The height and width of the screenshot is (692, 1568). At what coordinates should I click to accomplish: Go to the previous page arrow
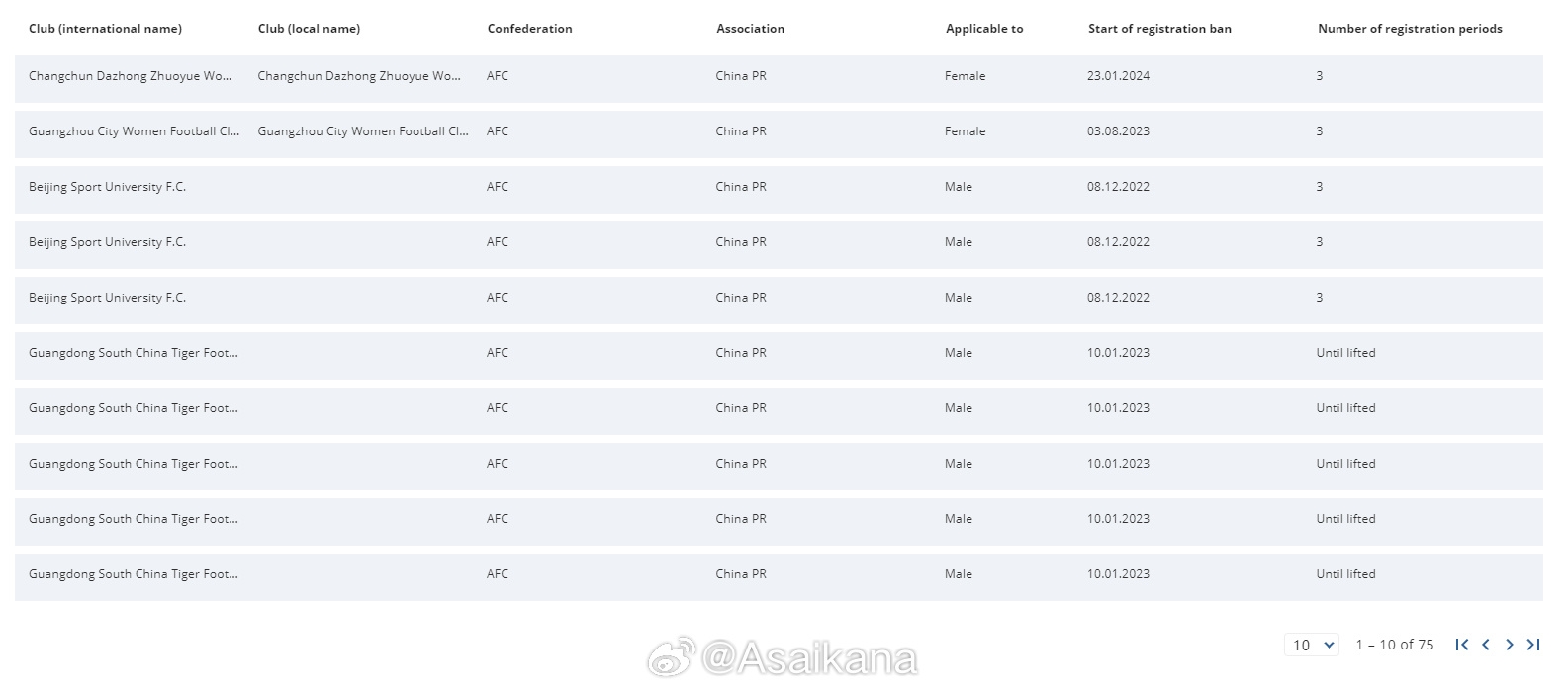(x=1486, y=645)
